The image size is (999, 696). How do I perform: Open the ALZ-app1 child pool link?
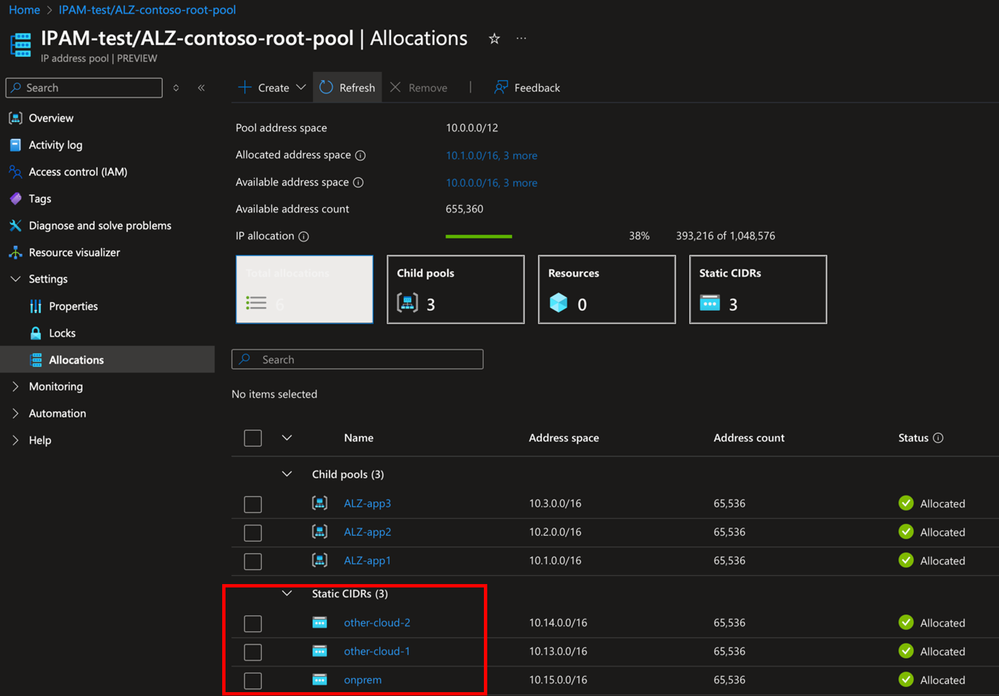[368, 560]
